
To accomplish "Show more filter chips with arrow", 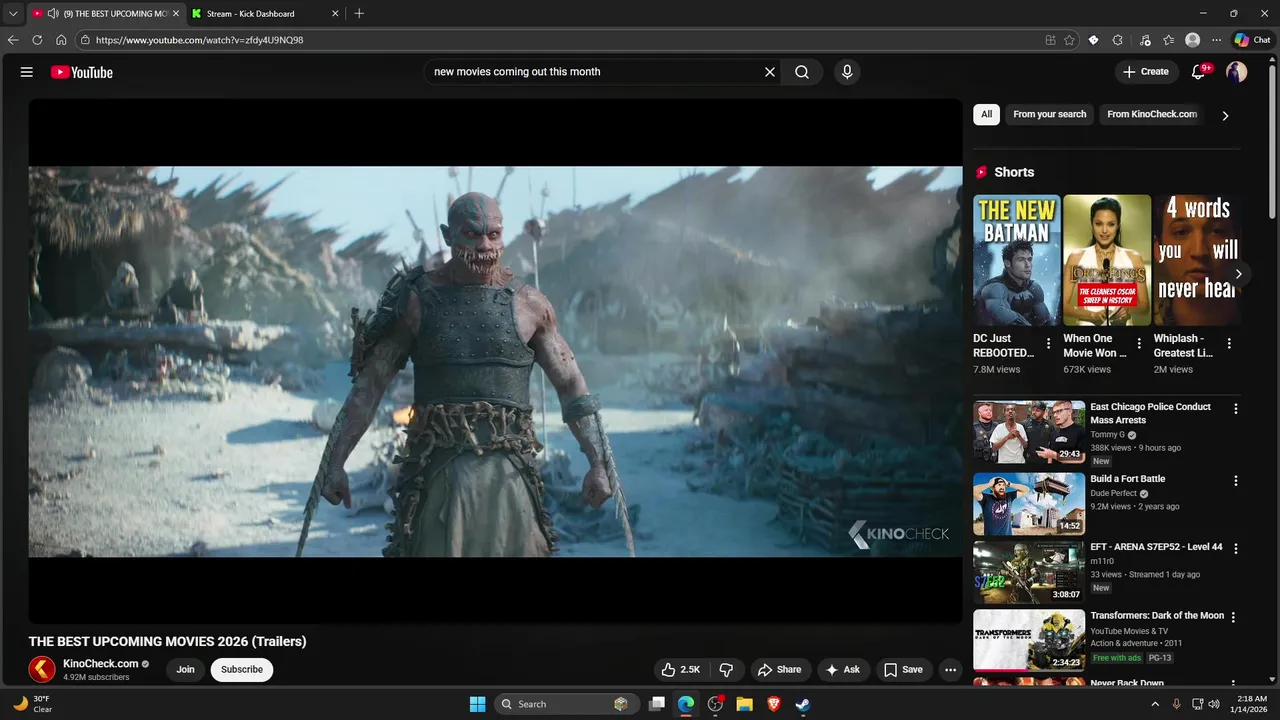I will [x=1225, y=115].
